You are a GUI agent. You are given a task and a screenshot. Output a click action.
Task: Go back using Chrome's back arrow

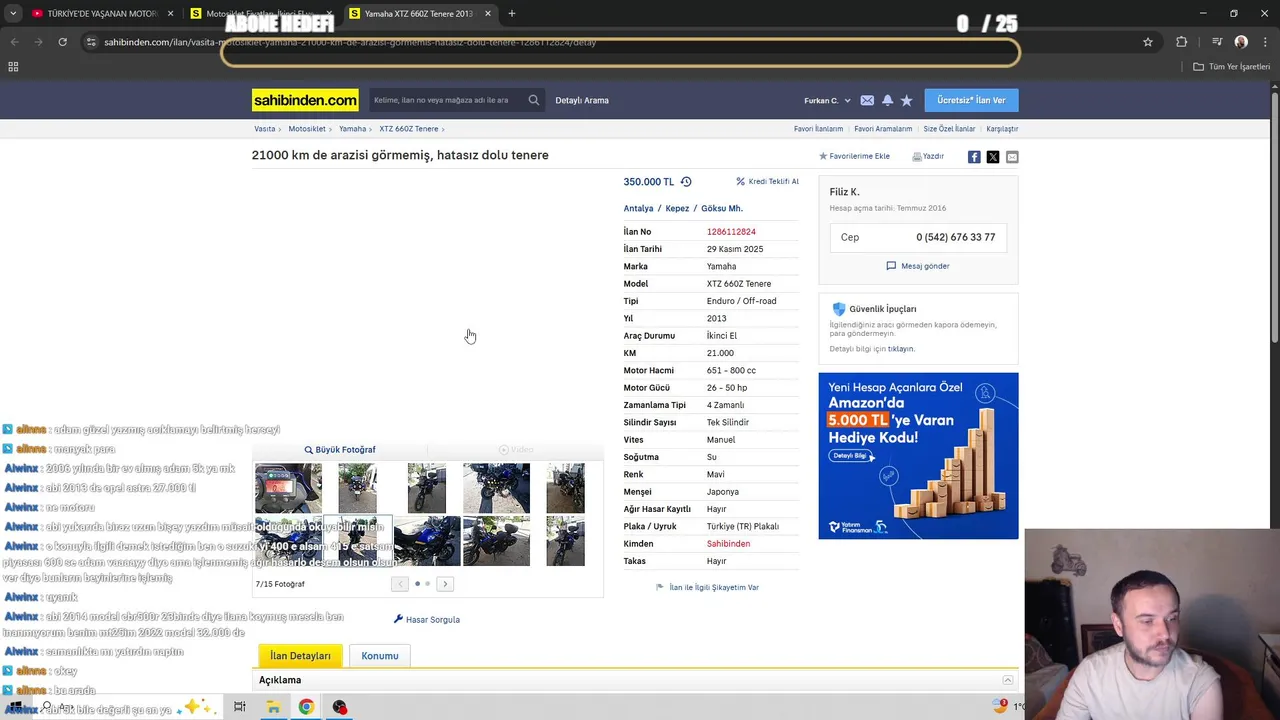[x=14, y=42]
